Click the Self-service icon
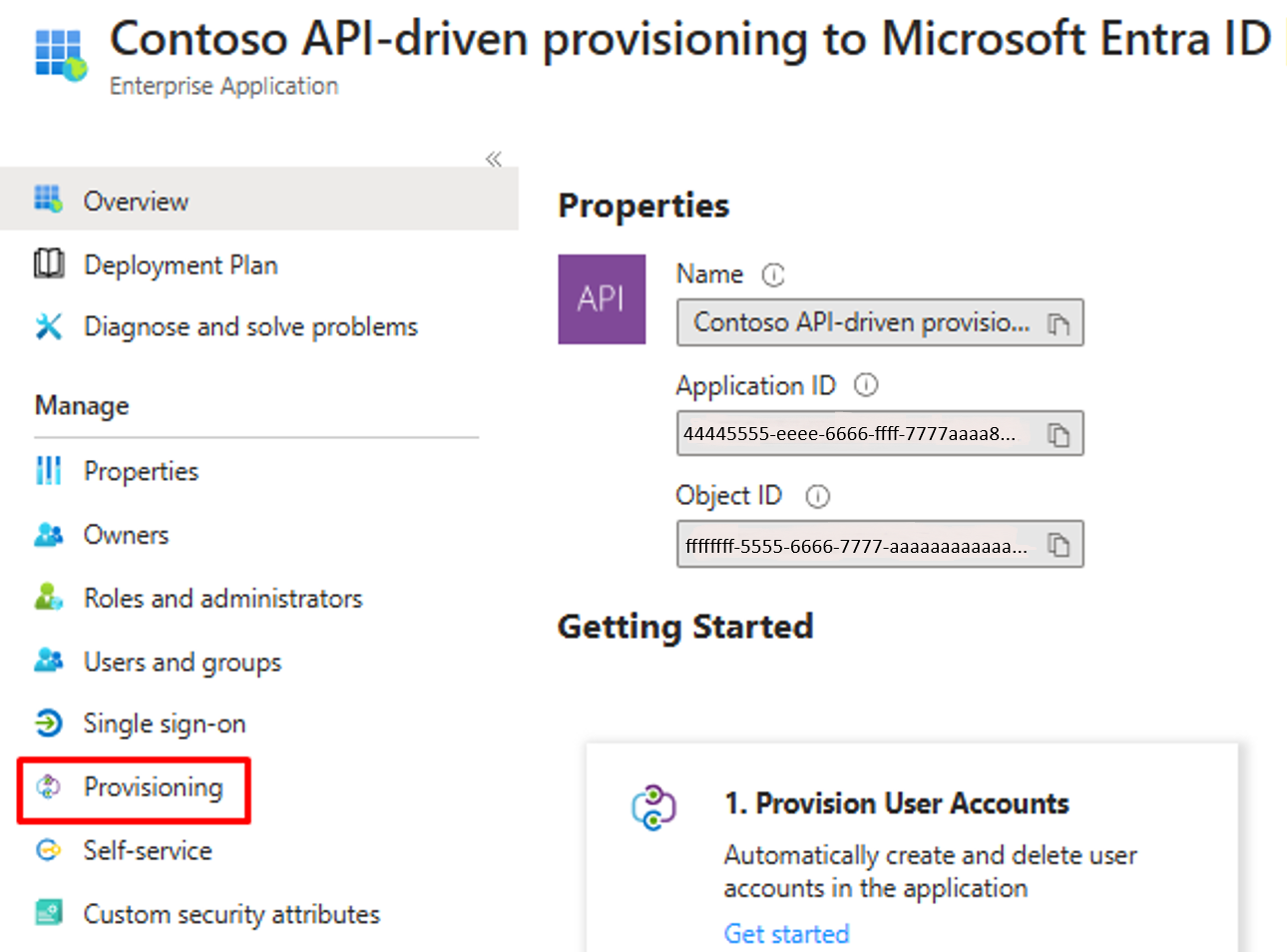This screenshot has height=952, width=1287. point(48,850)
